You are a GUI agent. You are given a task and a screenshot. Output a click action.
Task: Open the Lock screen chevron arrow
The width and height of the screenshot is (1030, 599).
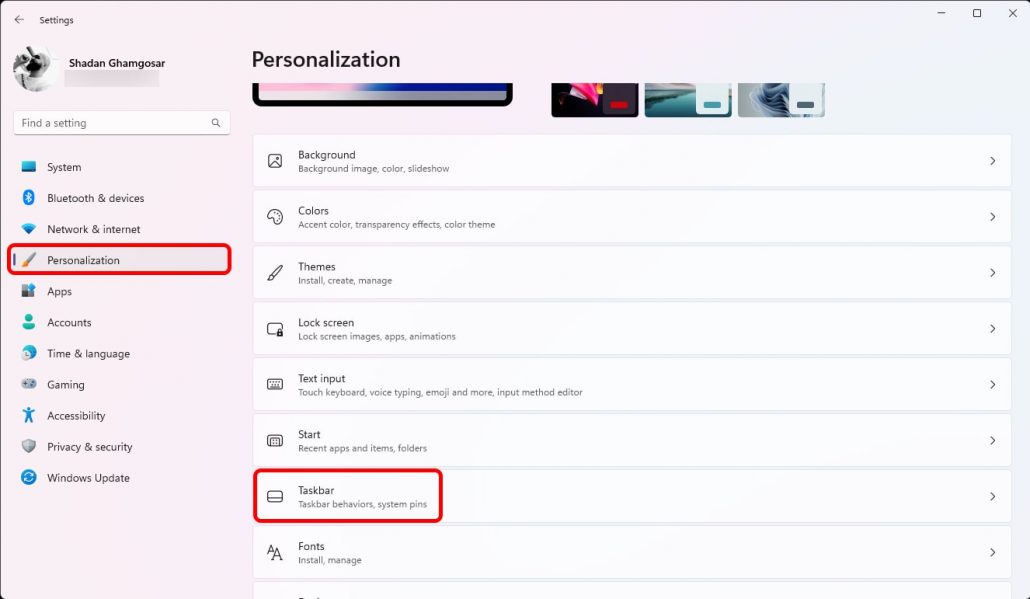[x=992, y=329]
